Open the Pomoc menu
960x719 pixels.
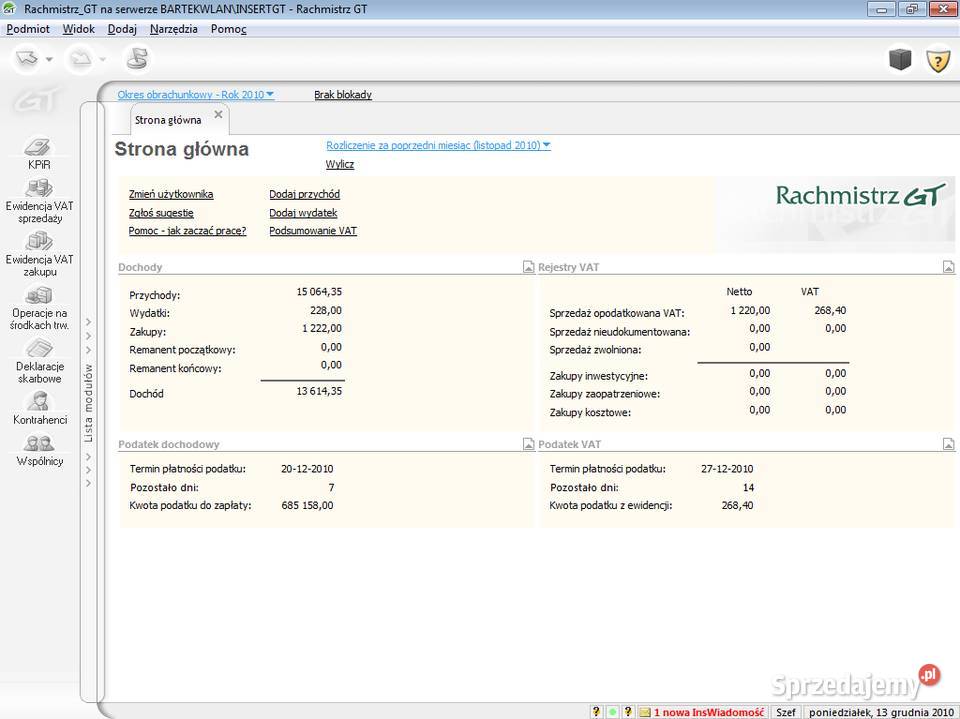228,29
